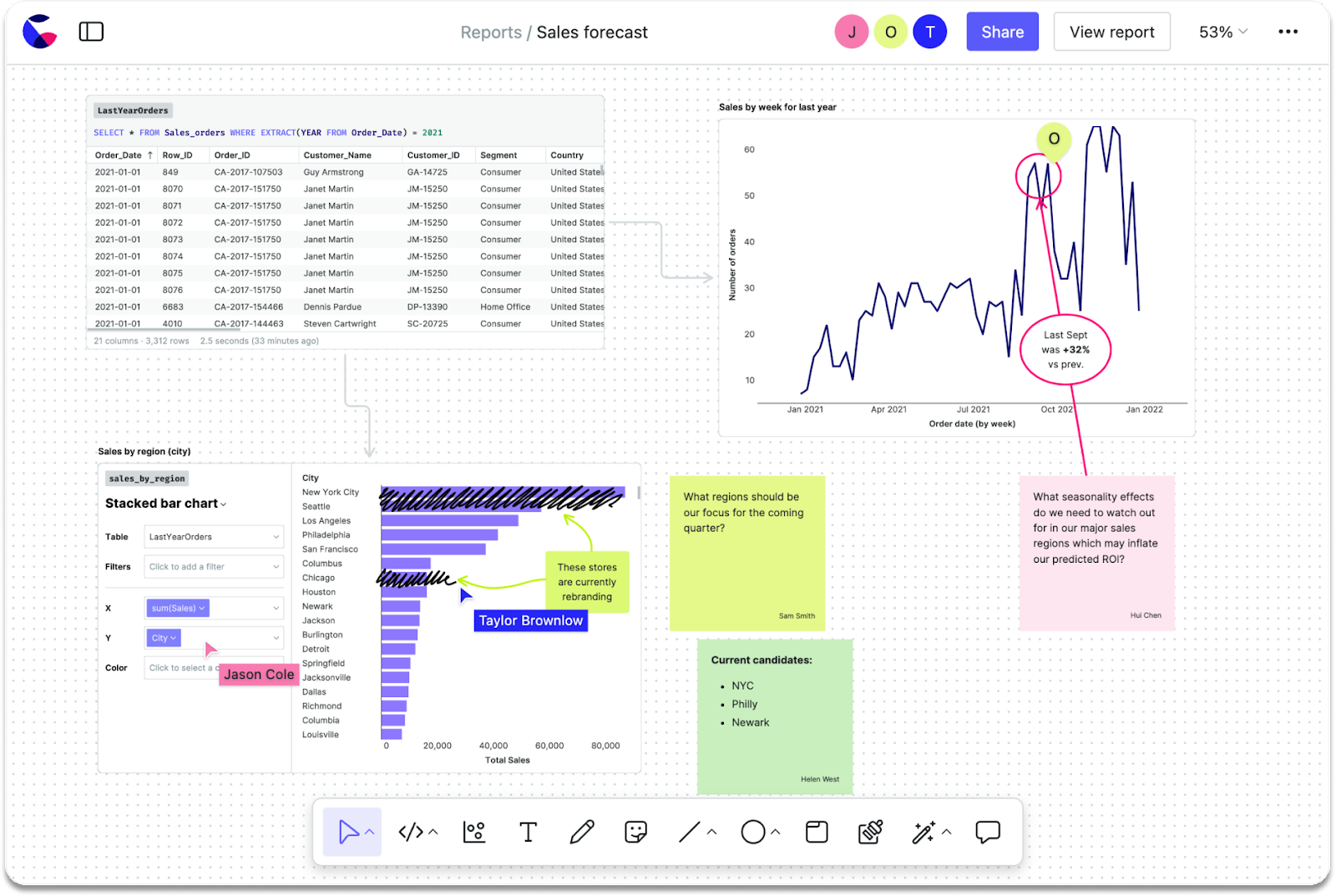Select the green Current candidates note
The image size is (1336, 896).
[x=775, y=716]
